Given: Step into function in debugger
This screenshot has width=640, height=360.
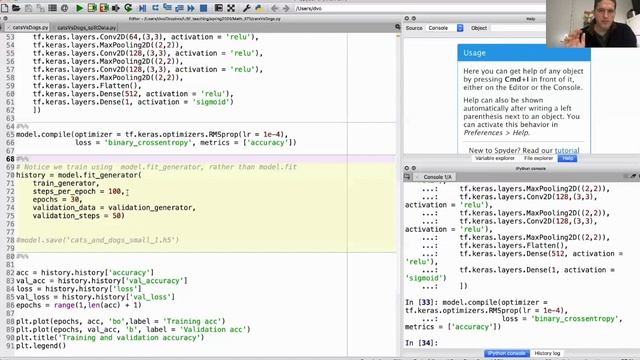Looking at the screenshot, I should pos(167,8).
